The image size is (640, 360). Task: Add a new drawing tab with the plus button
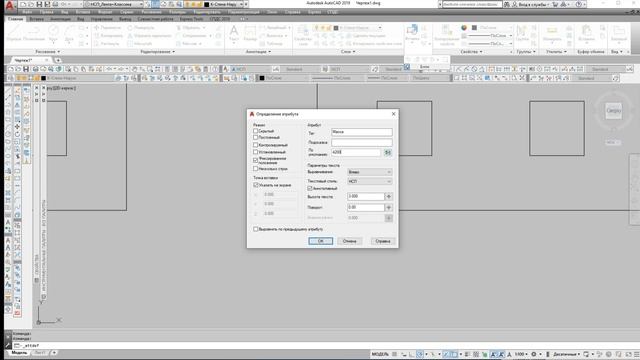click(x=58, y=60)
